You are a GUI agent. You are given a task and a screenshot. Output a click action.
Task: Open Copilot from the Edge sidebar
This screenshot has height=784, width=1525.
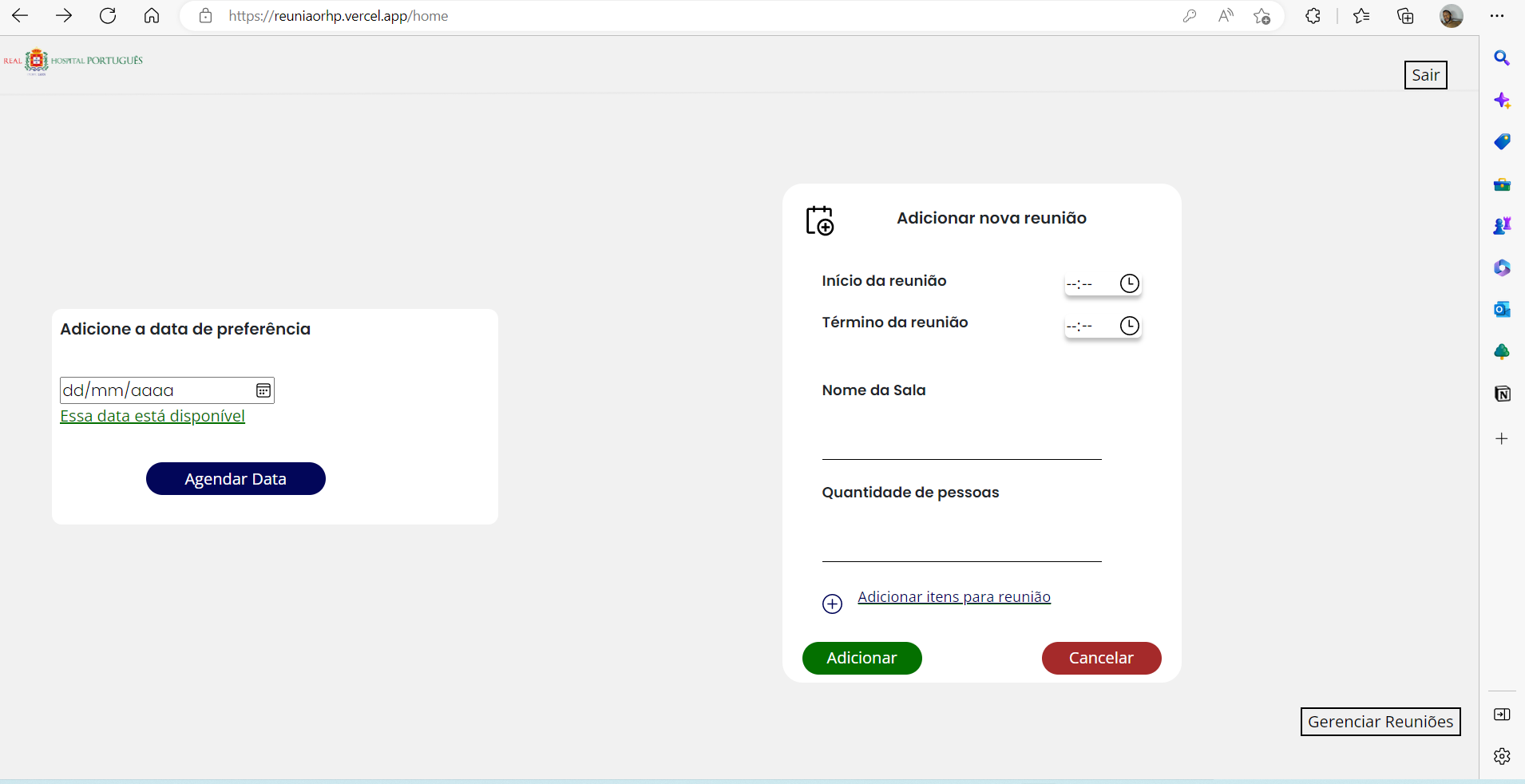click(x=1503, y=101)
